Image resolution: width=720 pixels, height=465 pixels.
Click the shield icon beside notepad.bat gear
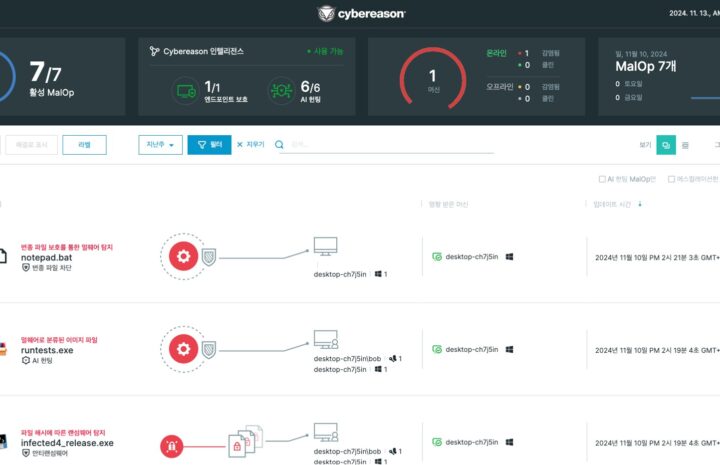click(208, 258)
